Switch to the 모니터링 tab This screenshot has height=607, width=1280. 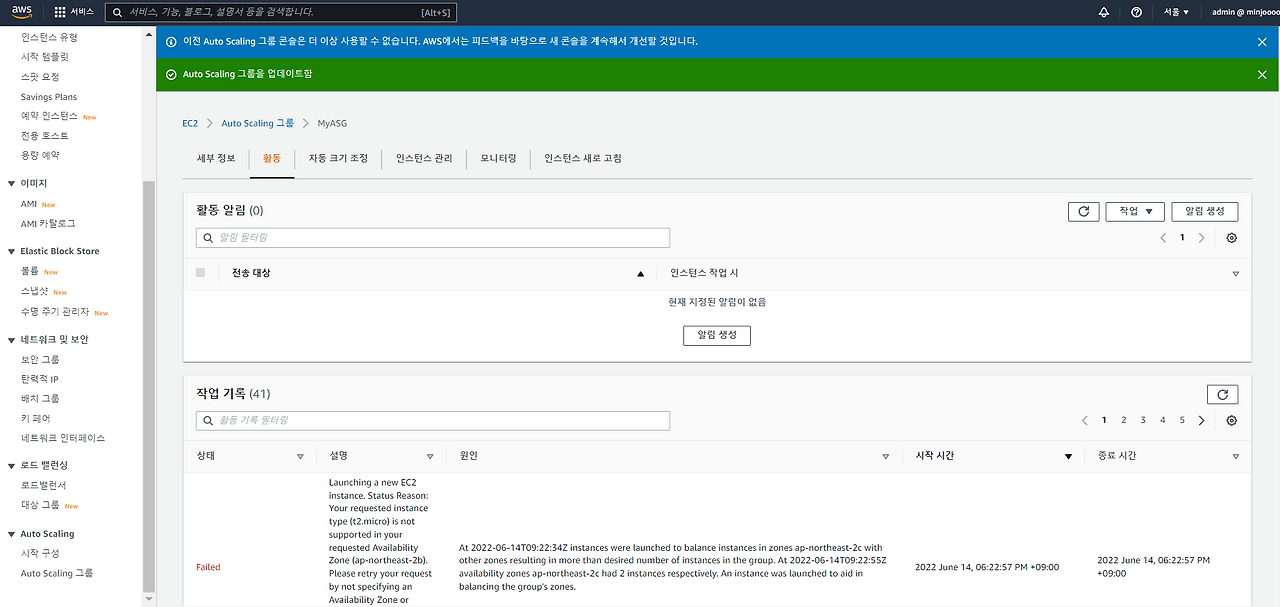click(499, 158)
